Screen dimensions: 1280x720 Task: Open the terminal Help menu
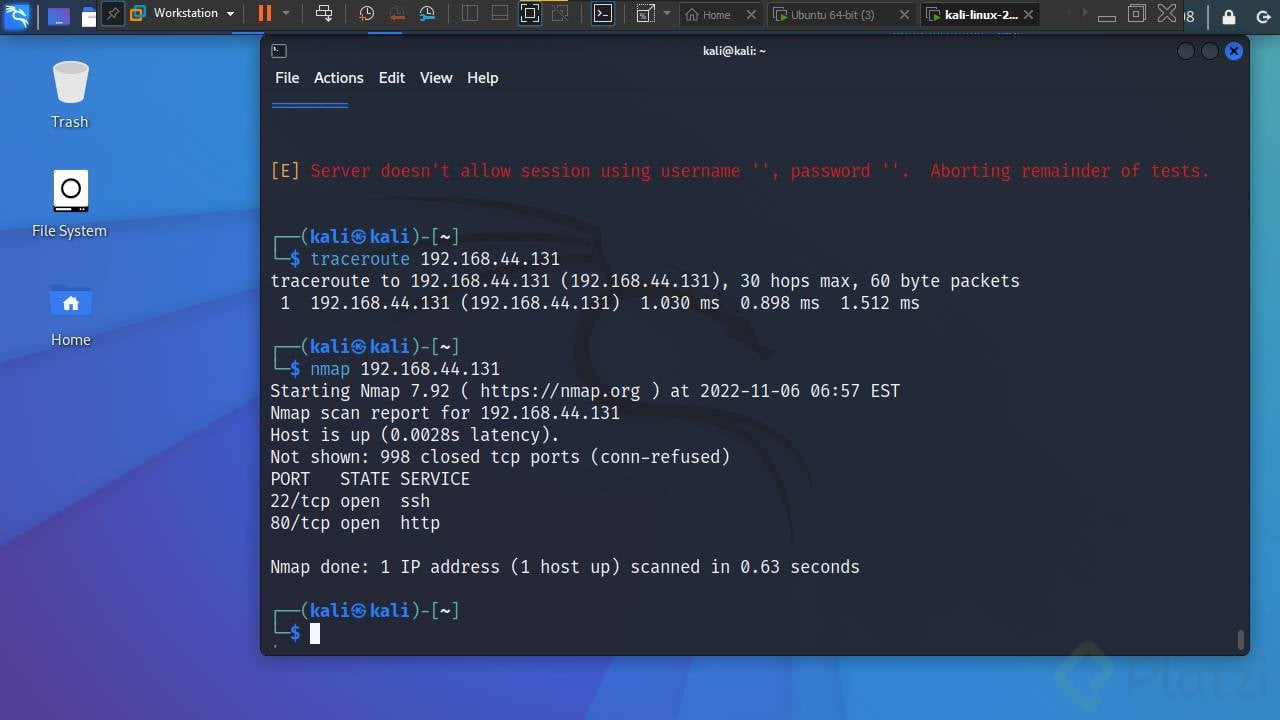483,78
